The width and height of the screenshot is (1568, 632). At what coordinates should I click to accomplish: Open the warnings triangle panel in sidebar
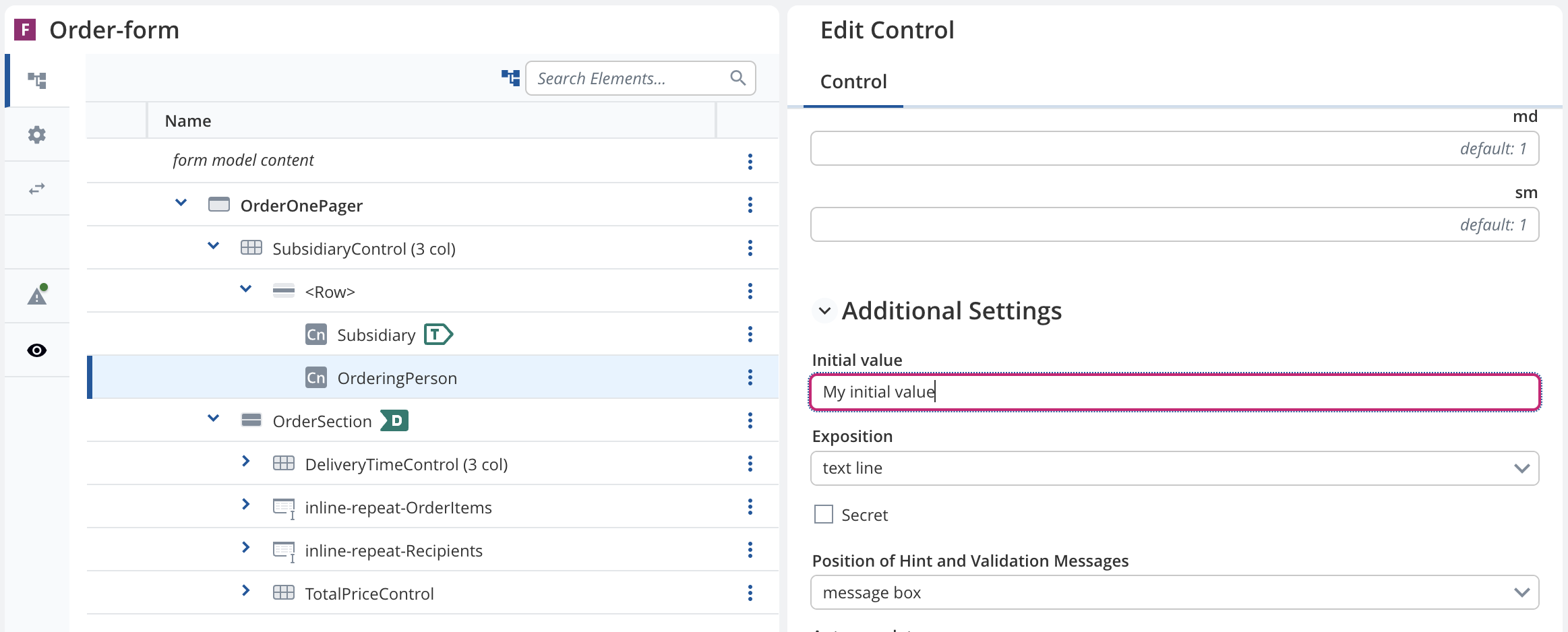[37, 295]
